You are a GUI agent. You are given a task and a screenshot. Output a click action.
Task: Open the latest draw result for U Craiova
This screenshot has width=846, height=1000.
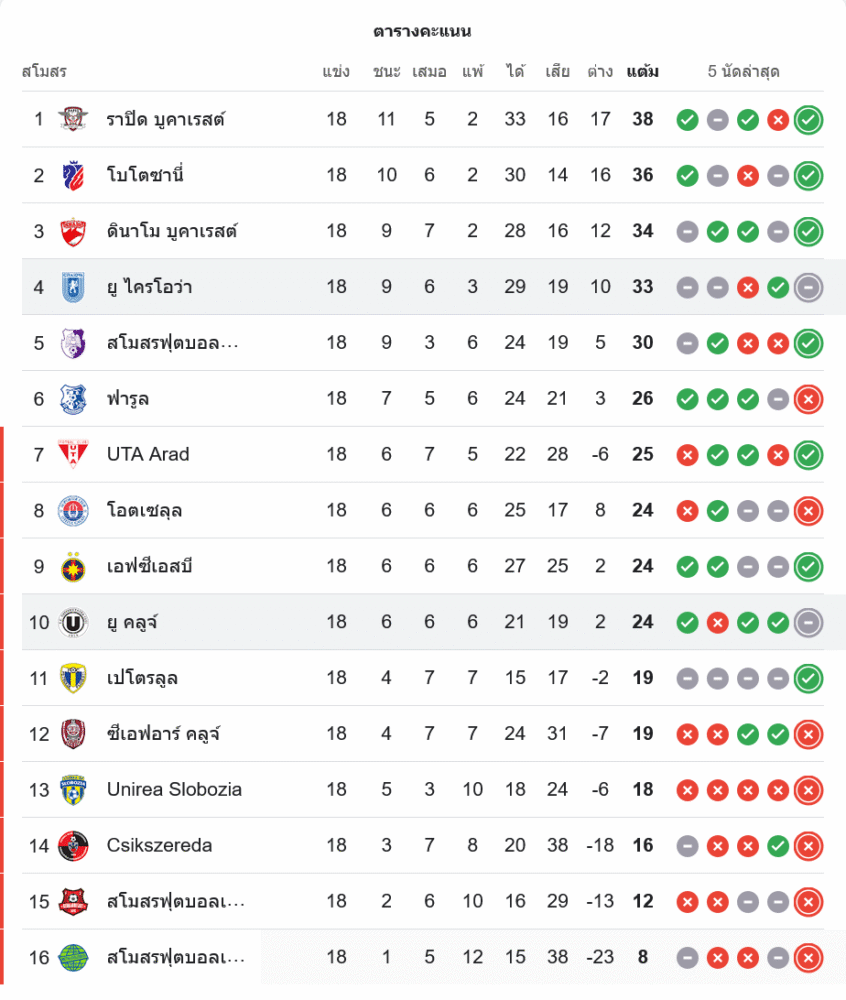tap(808, 288)
